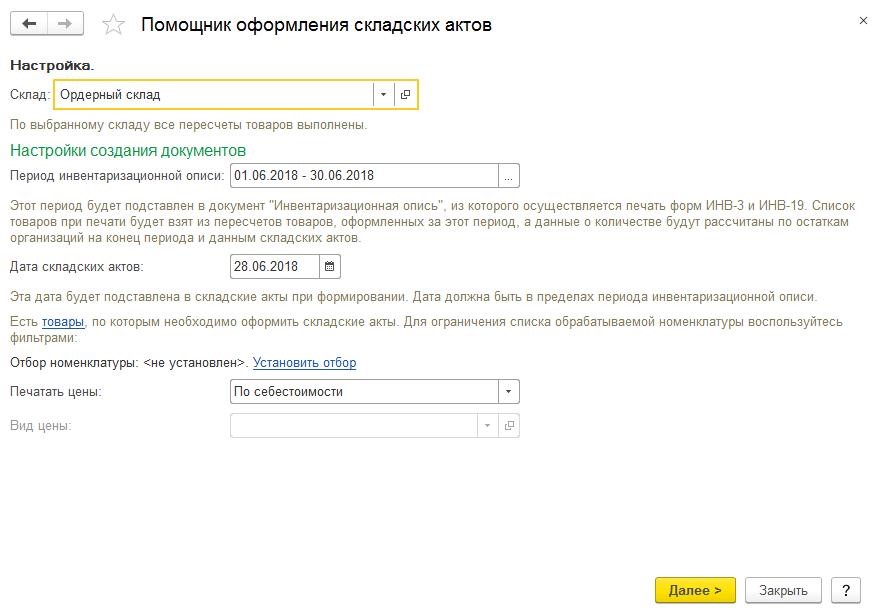Open the selected Склад item card
This screenshot has height=613, width=879.
coord(405,94)
